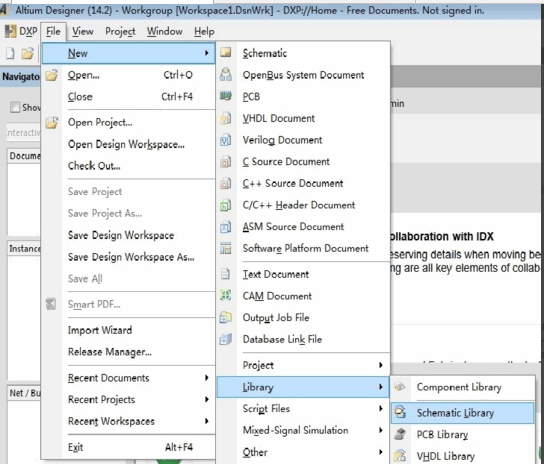Image resolution: width=544 pixels, height=464 pixels.
Task: Expand the Project submenu under New
Action: point(381,365)
